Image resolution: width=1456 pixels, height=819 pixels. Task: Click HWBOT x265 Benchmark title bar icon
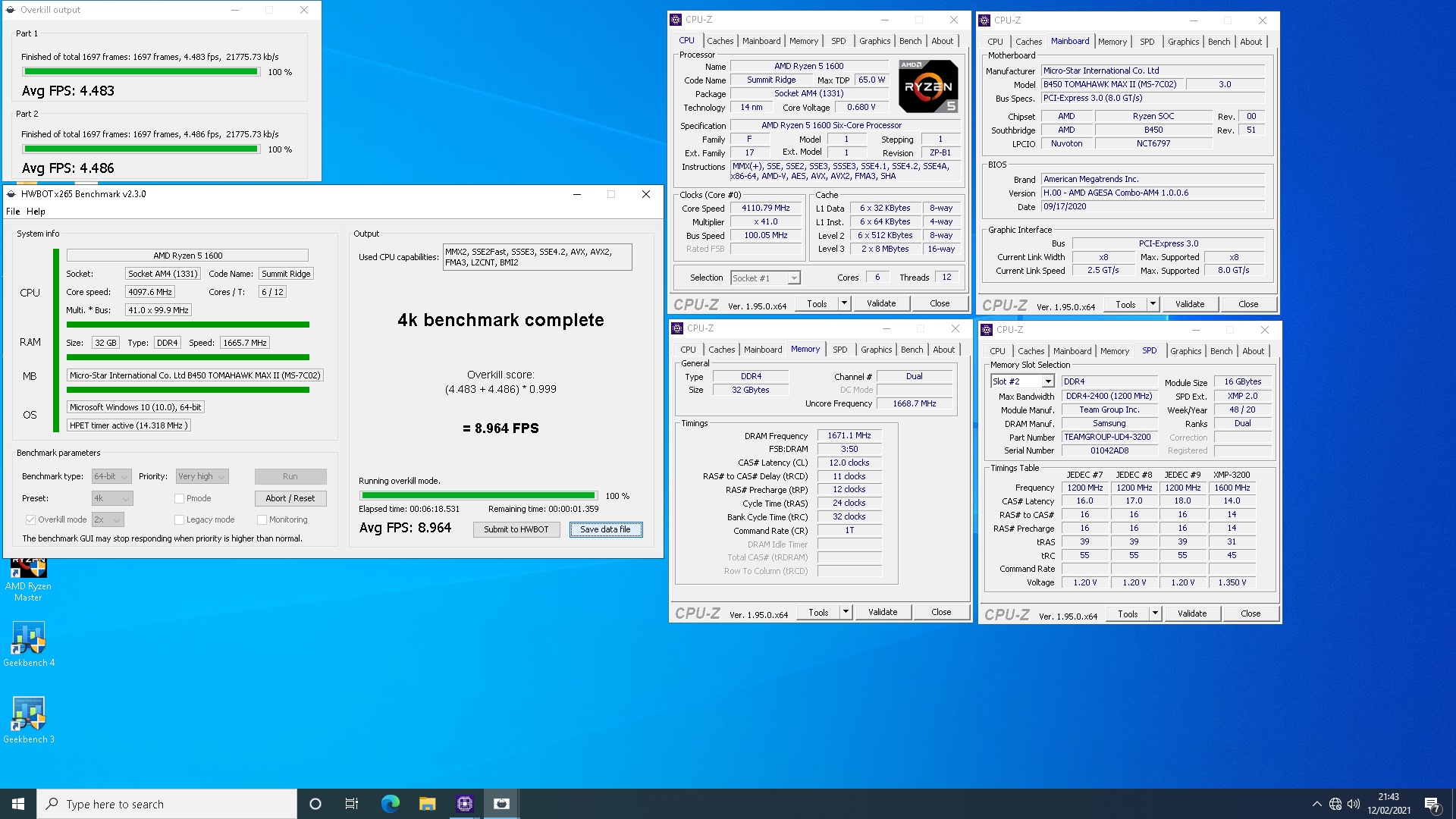click(11, 194)
